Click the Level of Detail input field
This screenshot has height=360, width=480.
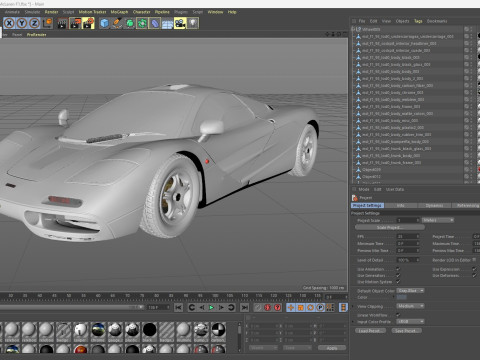pos(407,260)
